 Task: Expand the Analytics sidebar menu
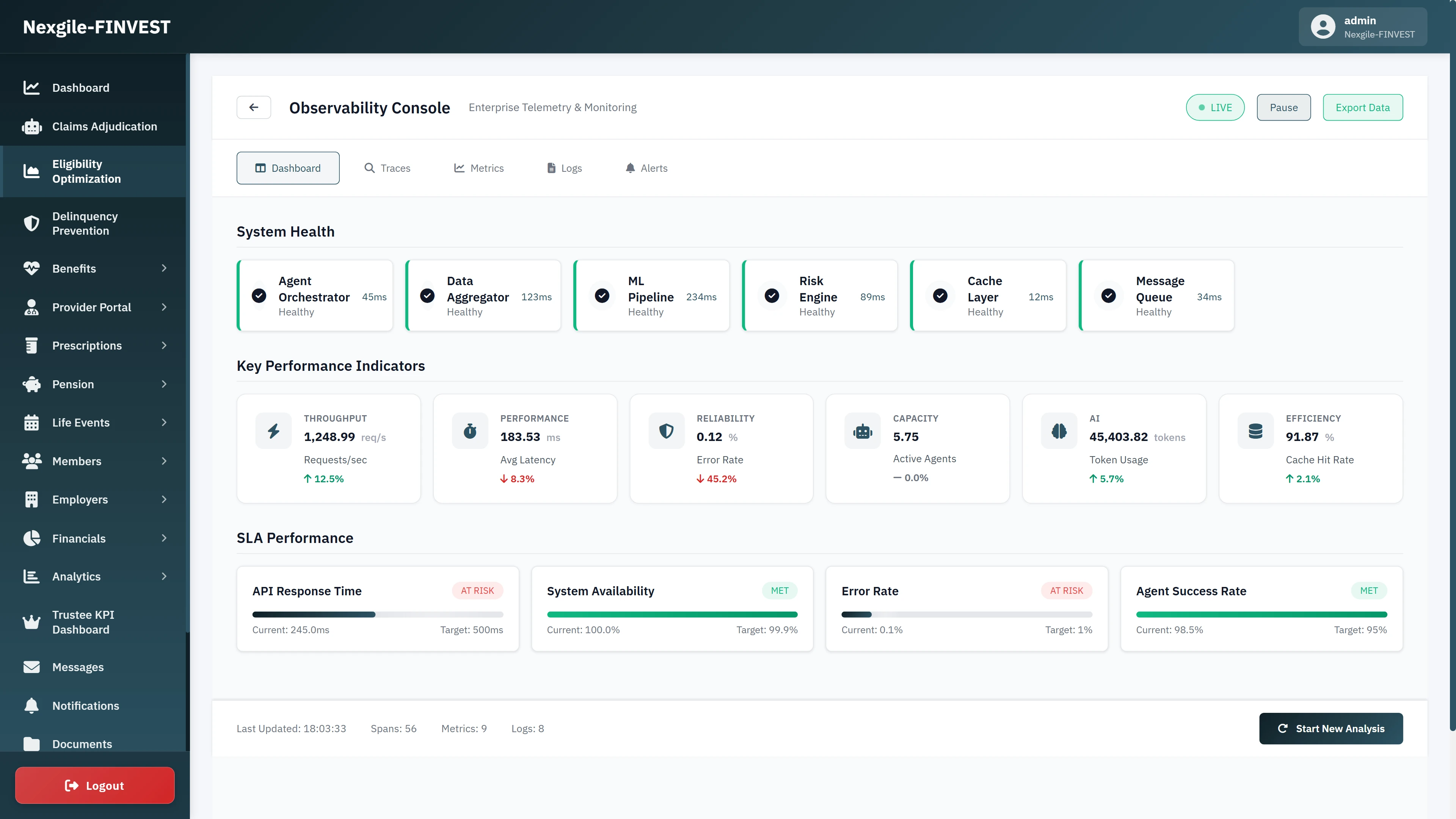tap(164, 576)
